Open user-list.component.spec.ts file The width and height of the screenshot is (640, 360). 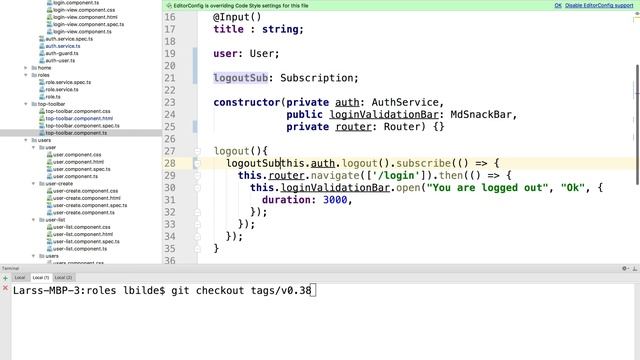[83, 242]
